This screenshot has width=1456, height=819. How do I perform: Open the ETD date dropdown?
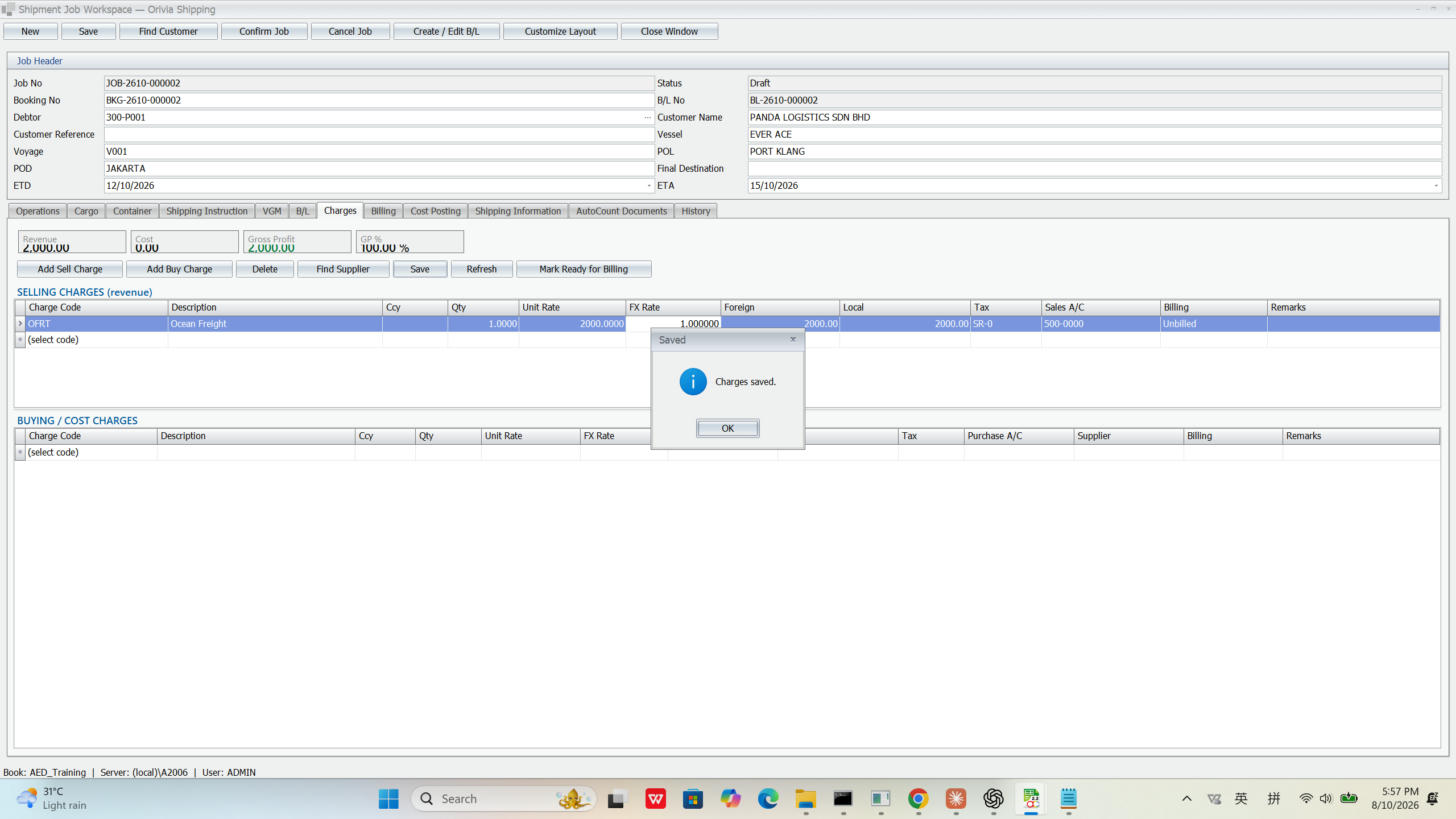[x=648, y=186]
